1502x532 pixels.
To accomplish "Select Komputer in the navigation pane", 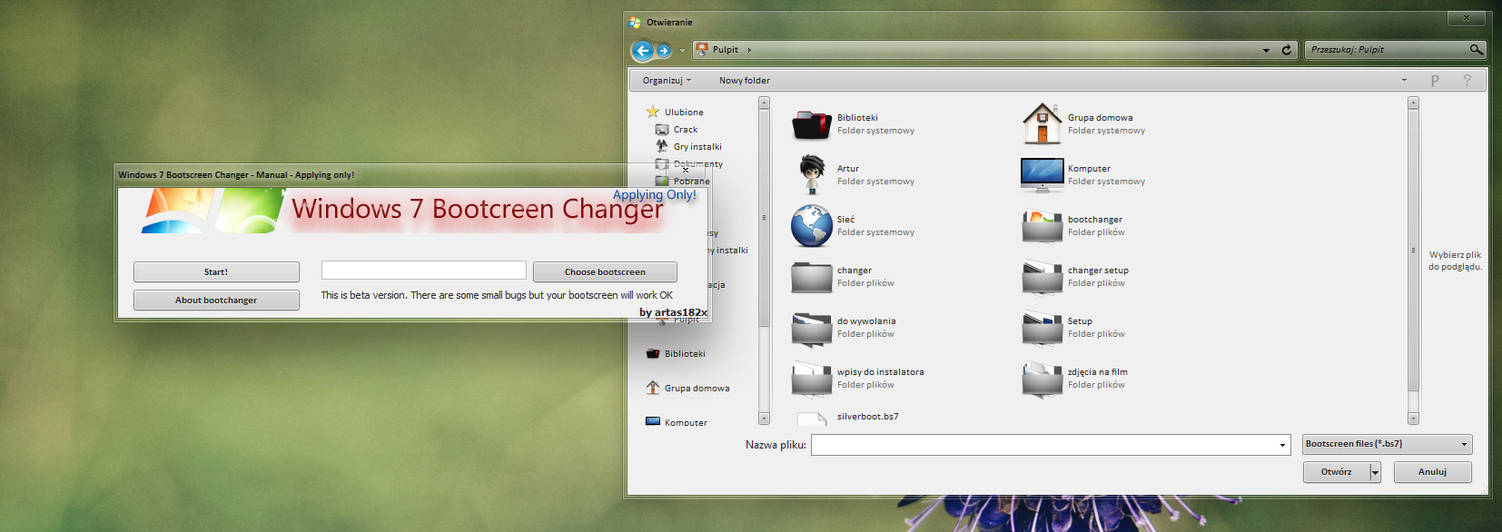I will 677,422.
